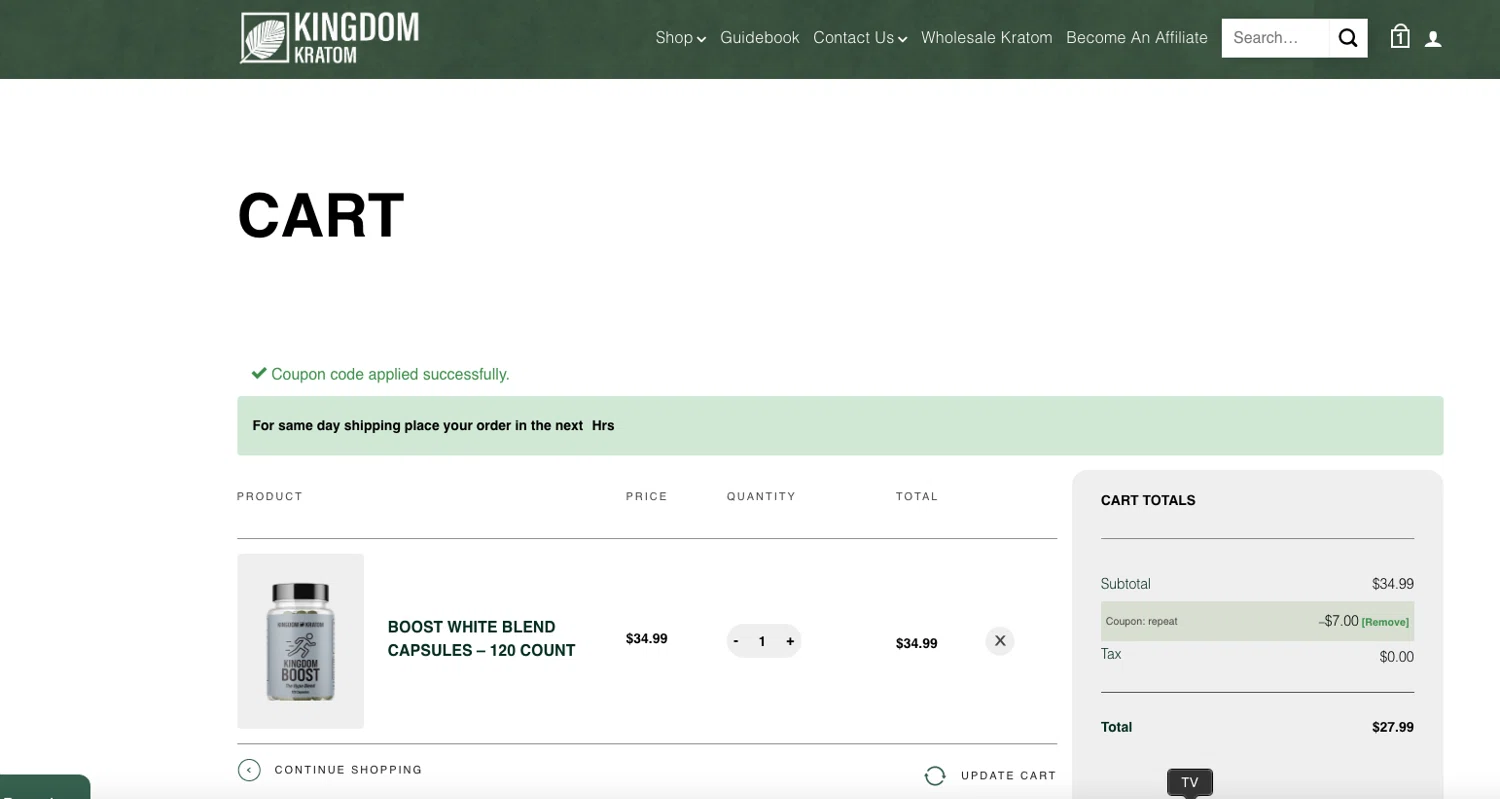The width and height of the screenshot is (1500, 799).
Task: Remove Boost White Blend from cart
Action: tap(1000, 641)
